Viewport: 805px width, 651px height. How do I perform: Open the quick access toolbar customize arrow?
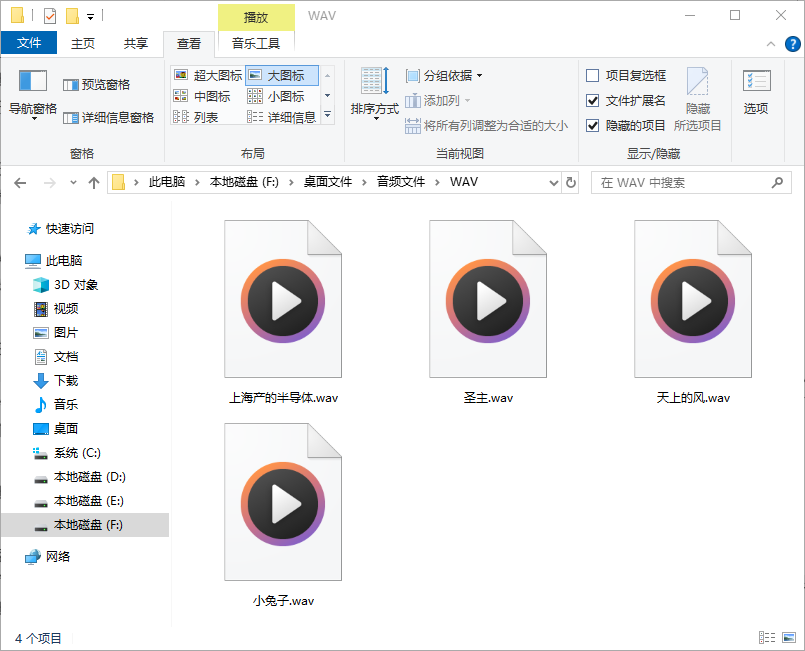pyautogui.click(x=90, y=17)
